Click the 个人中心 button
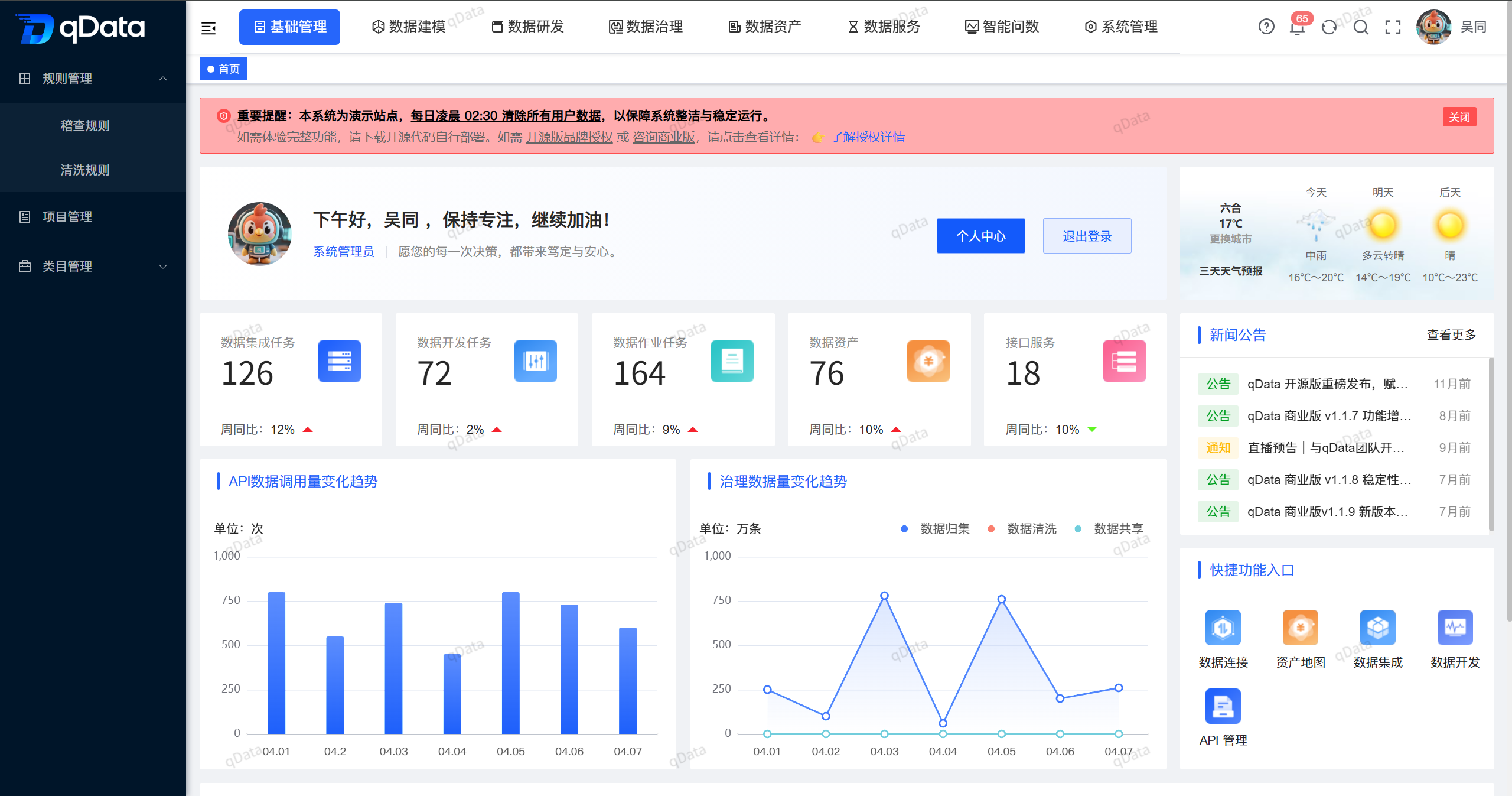1512x796 pixels. pyautogui.click(x=981, y=236)
